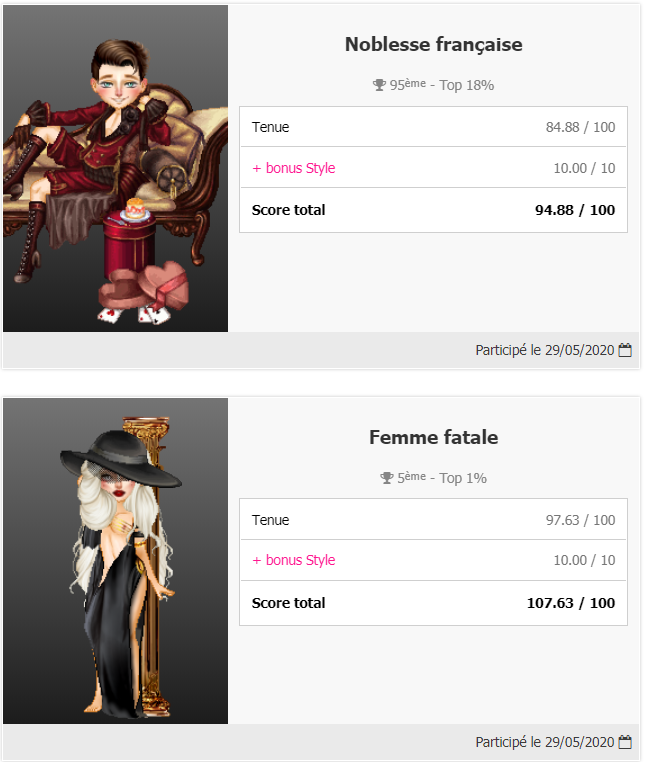
Task: Click the calendar icon in the Femme fatale card
Action: [x=626, y=742]
